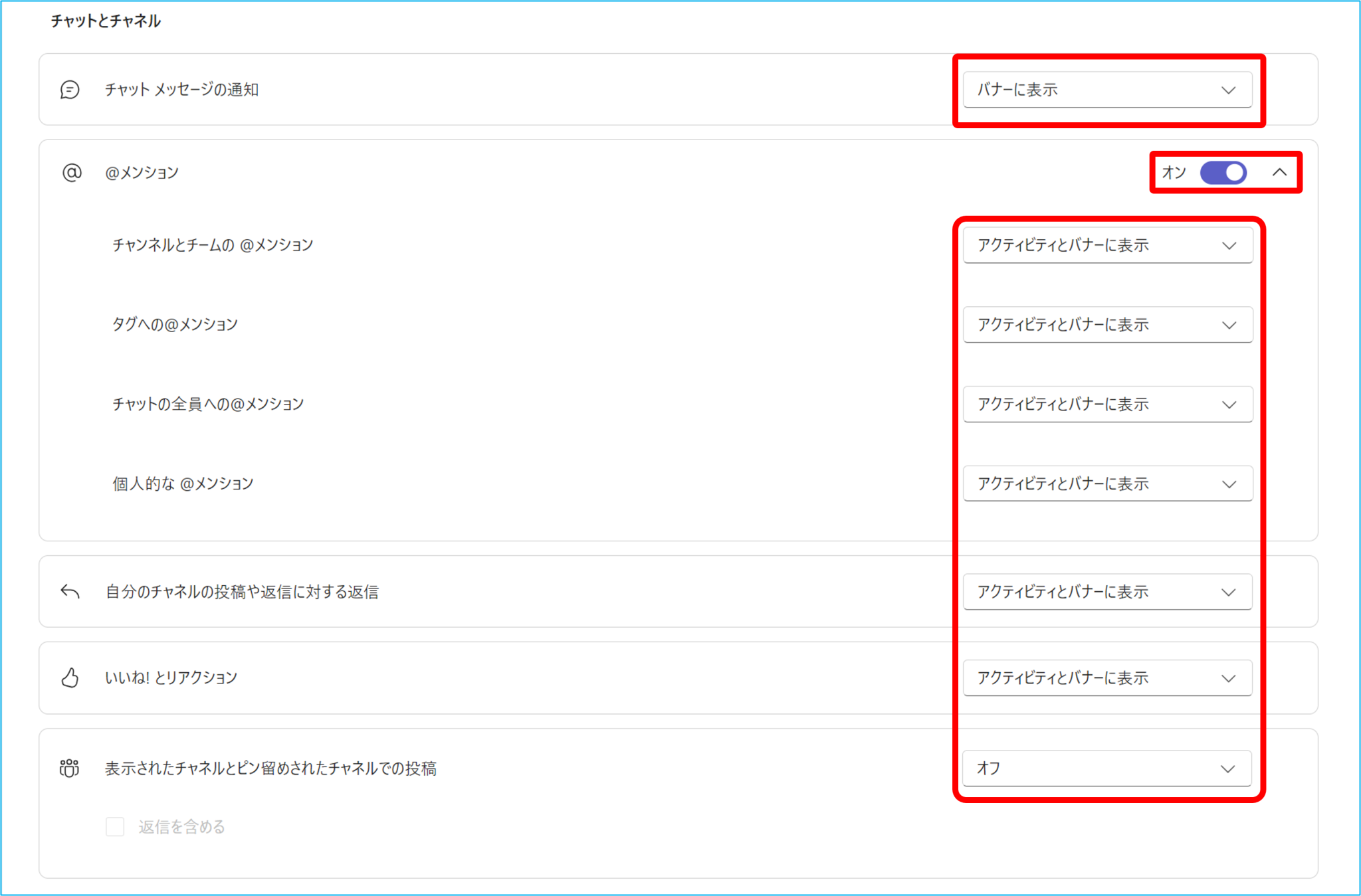Open the タグへの@メンション dropdown
This screenshot has width=1361, height=896.
click(1107, 325)
